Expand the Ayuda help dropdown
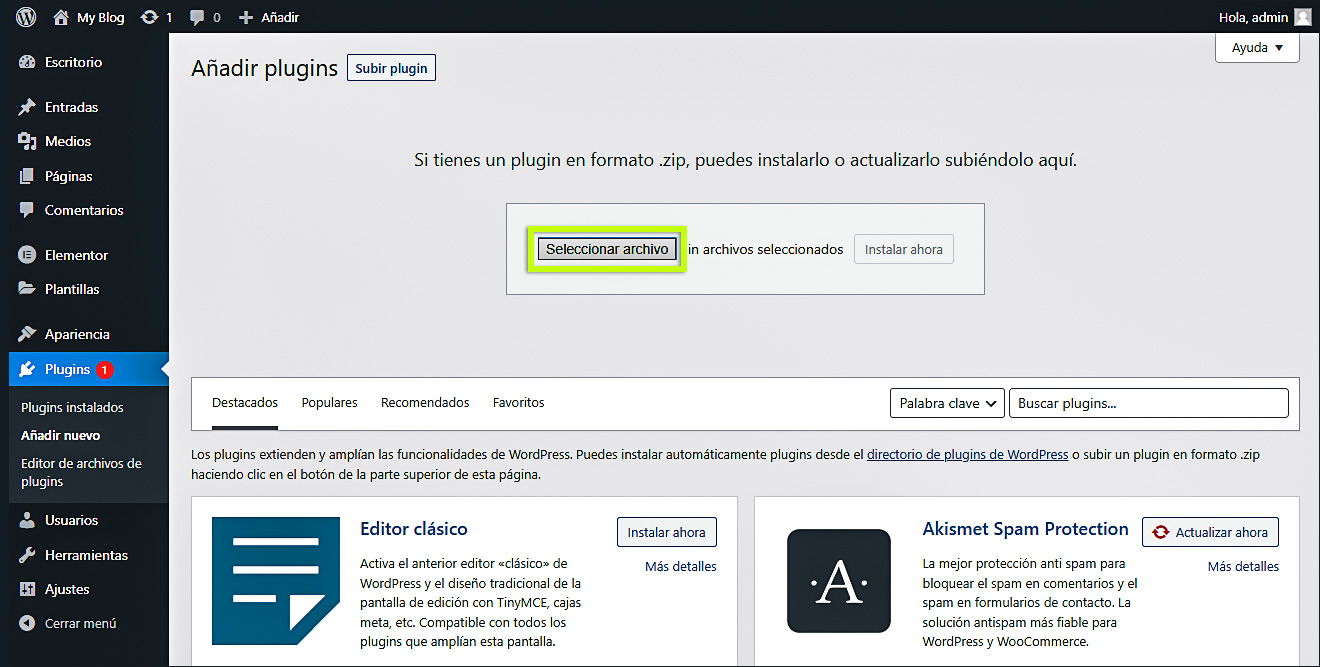Viewport: 1320px width, 667px height. [1257, 48]
